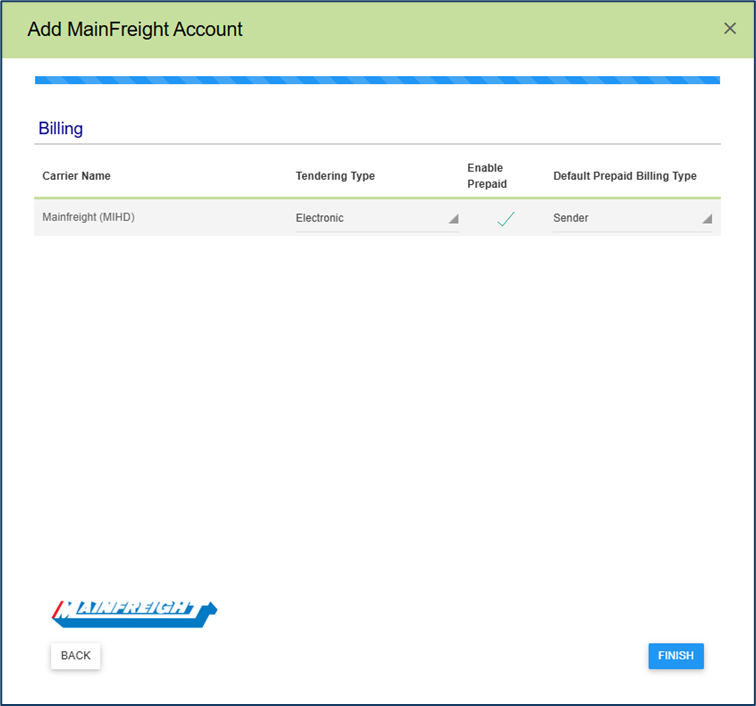
Task: Select the Carrier Name column header
Action: (x=77, y=176)
